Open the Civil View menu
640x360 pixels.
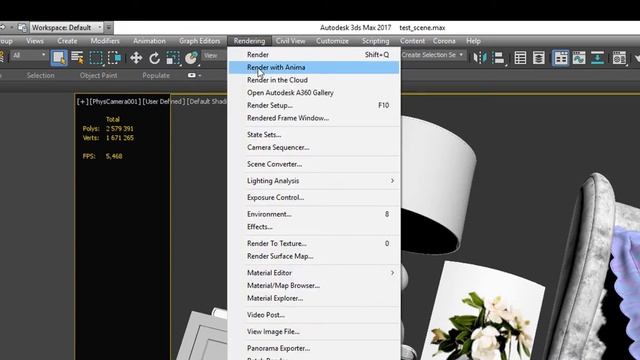click(x=290, y=41)
